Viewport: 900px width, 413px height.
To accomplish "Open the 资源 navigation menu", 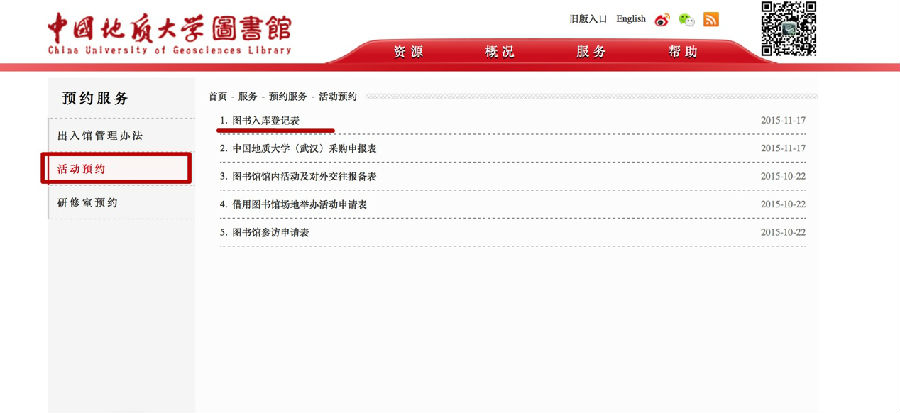I will (x=408, y=52).
